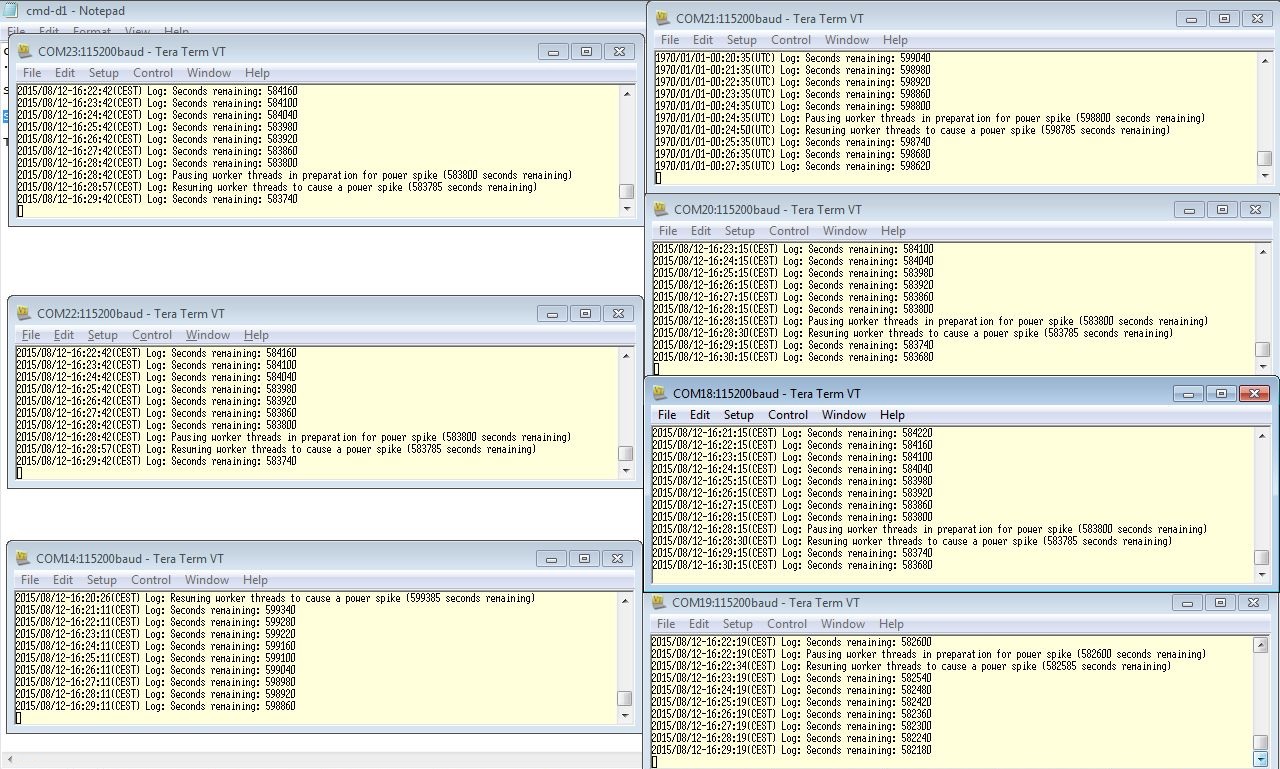Click the Tera Term icon in COM23 title bar
The height and width of the screenshot is (769, 1280).
tap(25, 52)
